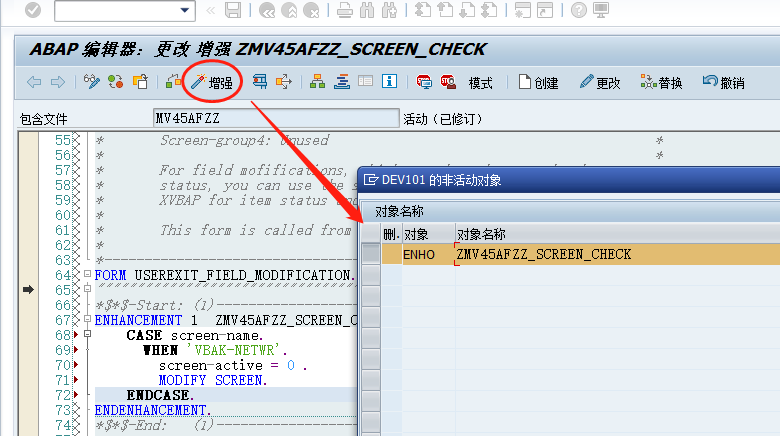Collapse the command field with « arrow

(210, 10)
